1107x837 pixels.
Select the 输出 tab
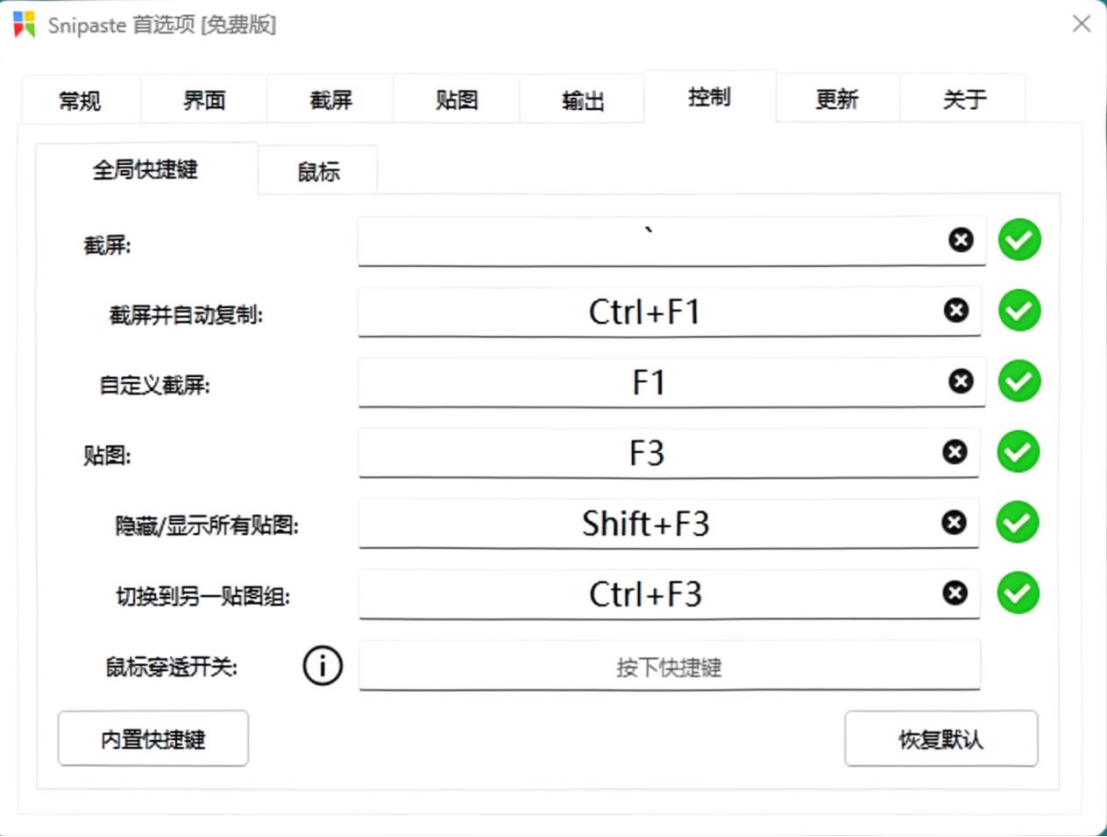tap(582, 97)
